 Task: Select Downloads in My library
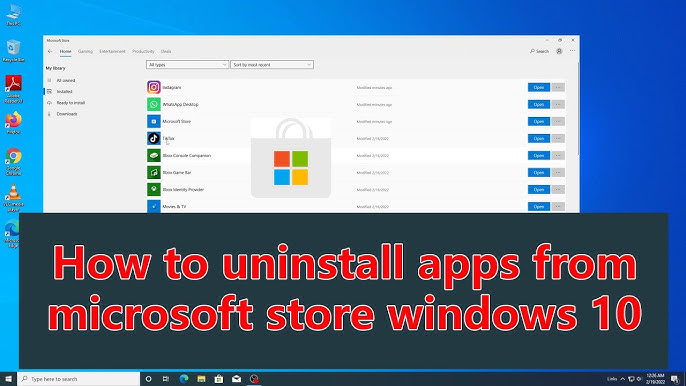tap(66, 114)
